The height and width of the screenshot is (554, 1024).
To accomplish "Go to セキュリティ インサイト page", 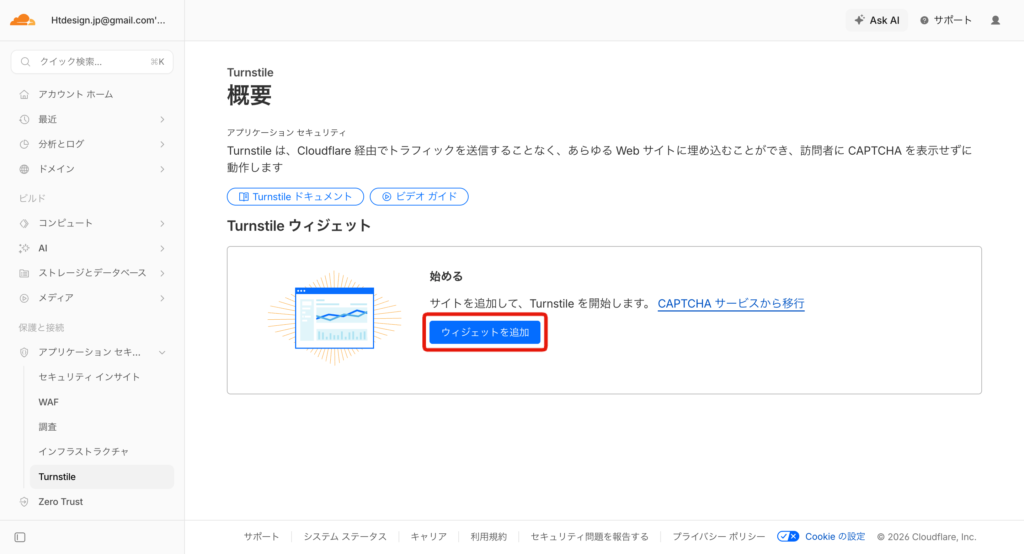I will (89, 377).
